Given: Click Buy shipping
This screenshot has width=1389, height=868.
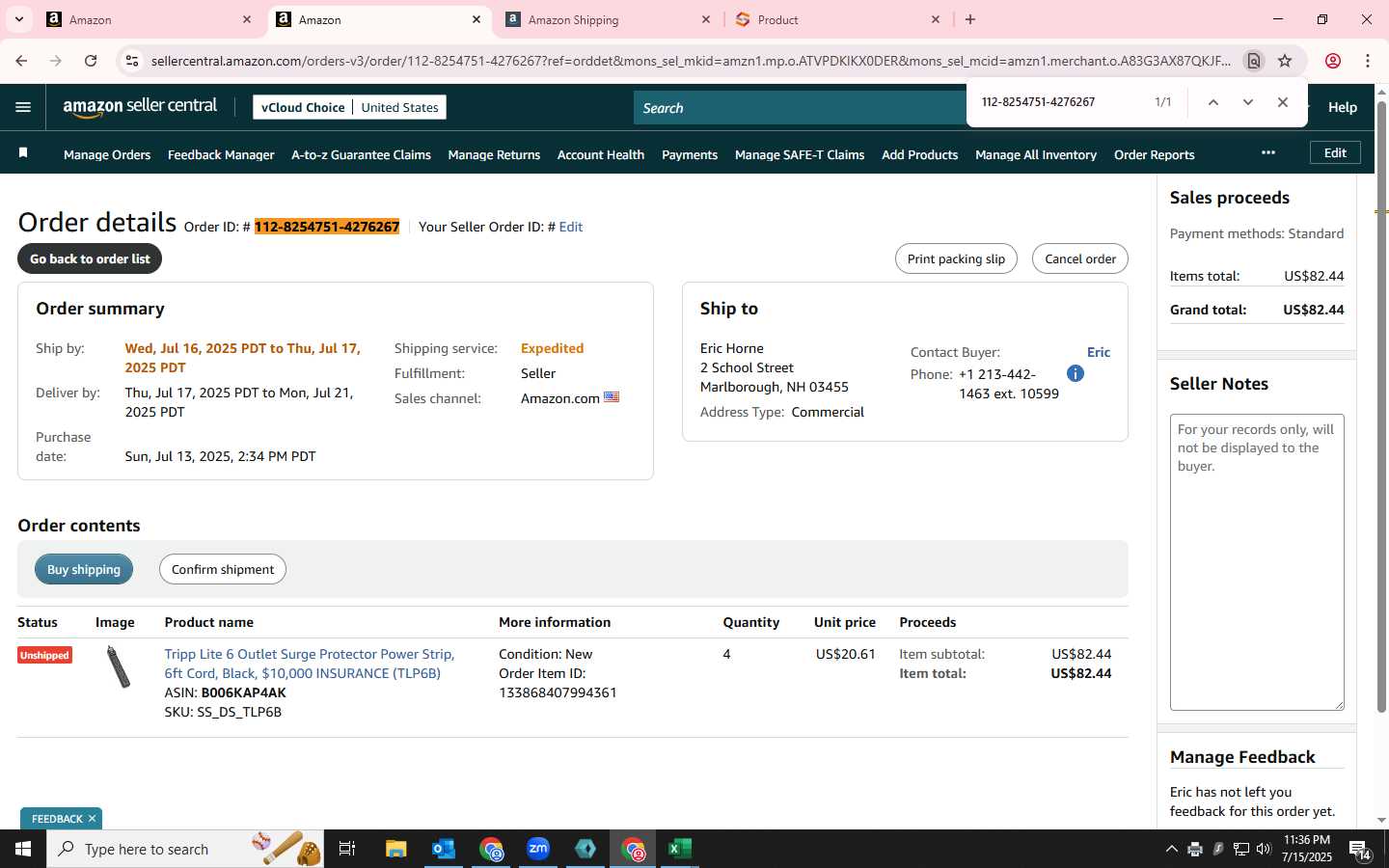Looking at the screenshot, I should click(84, 569).
